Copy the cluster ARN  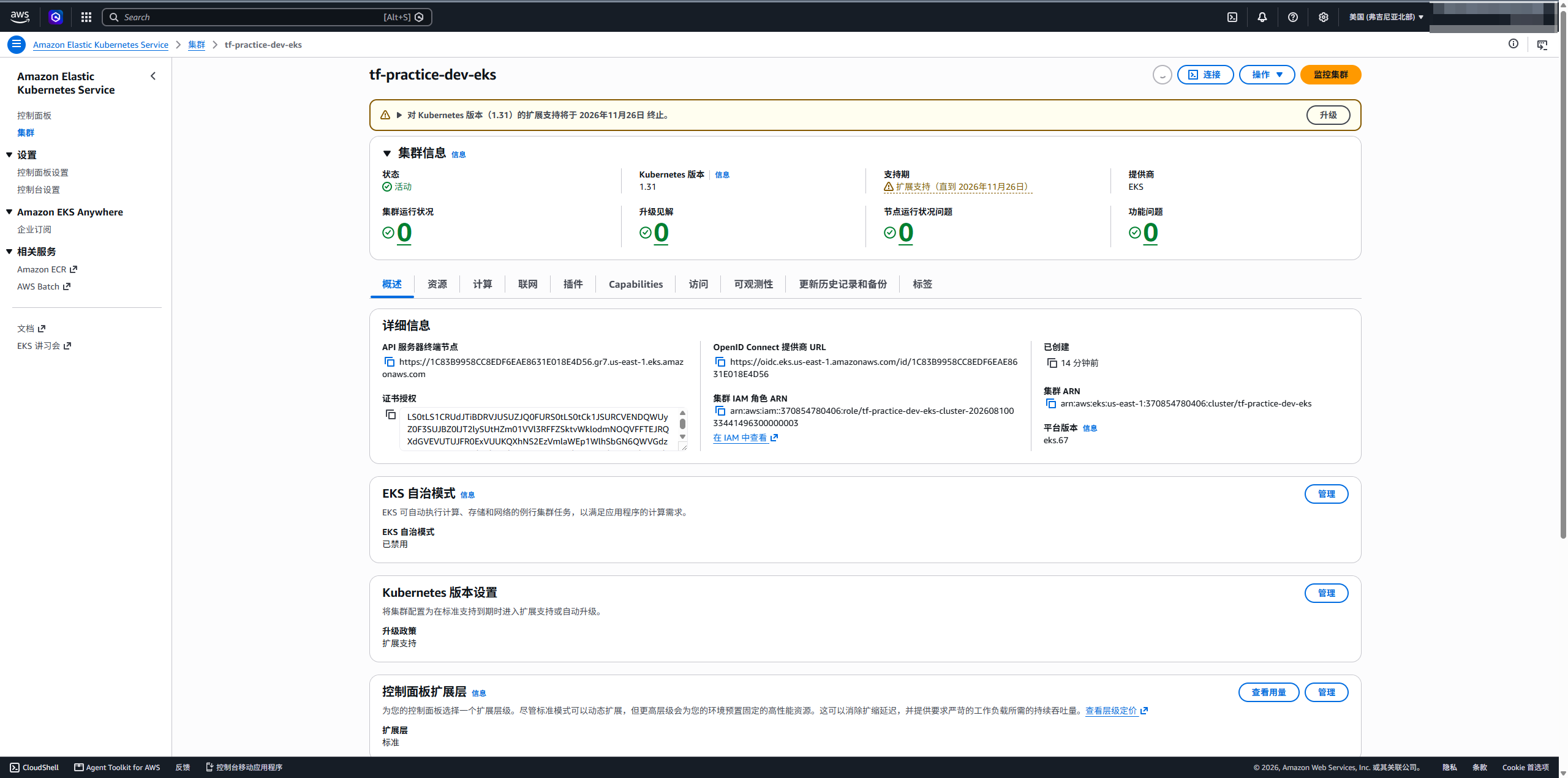coord(1051,403)
